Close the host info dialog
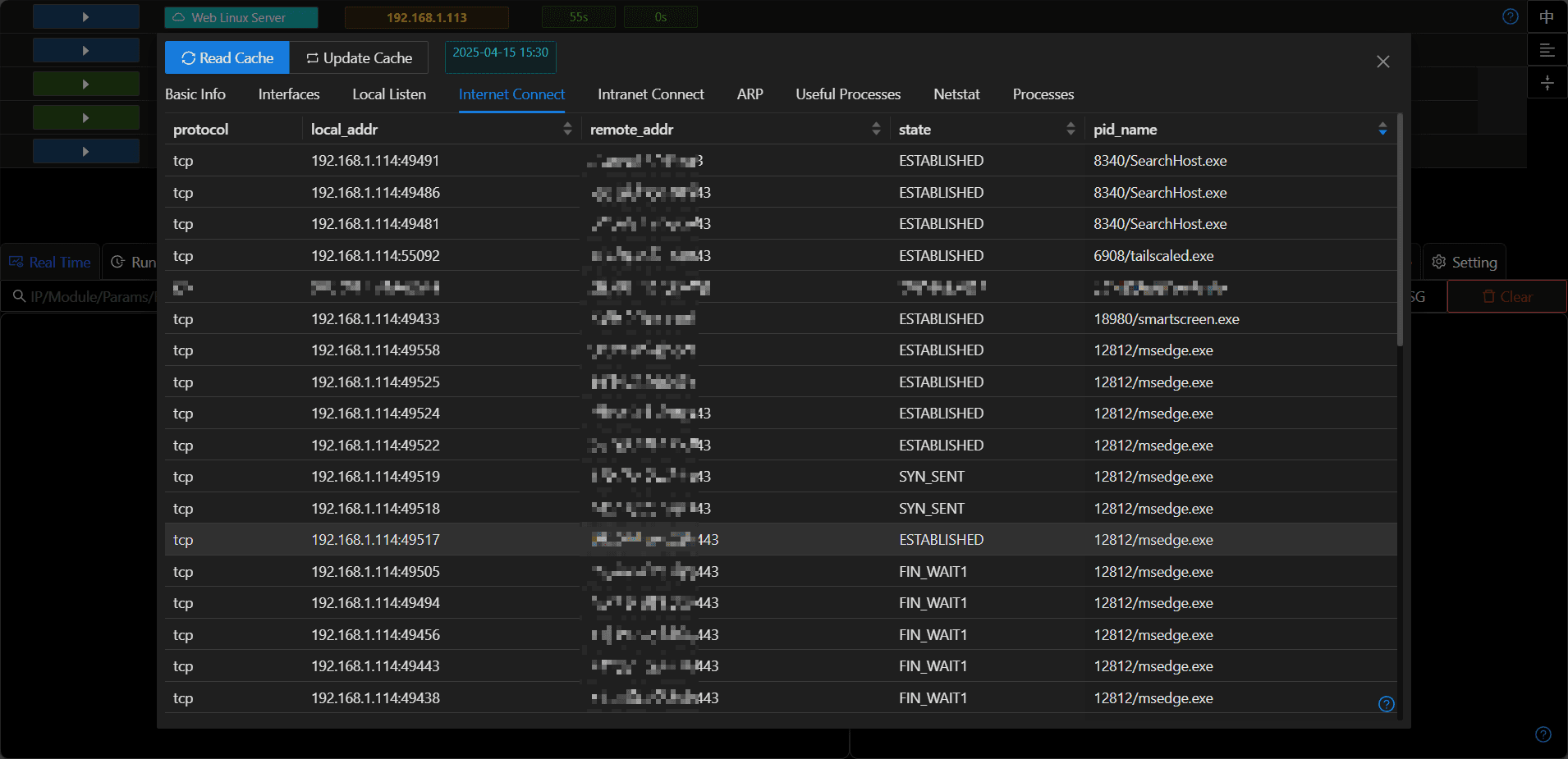The height and width of the screenshot is (759, 1568). coord(1383,62)
